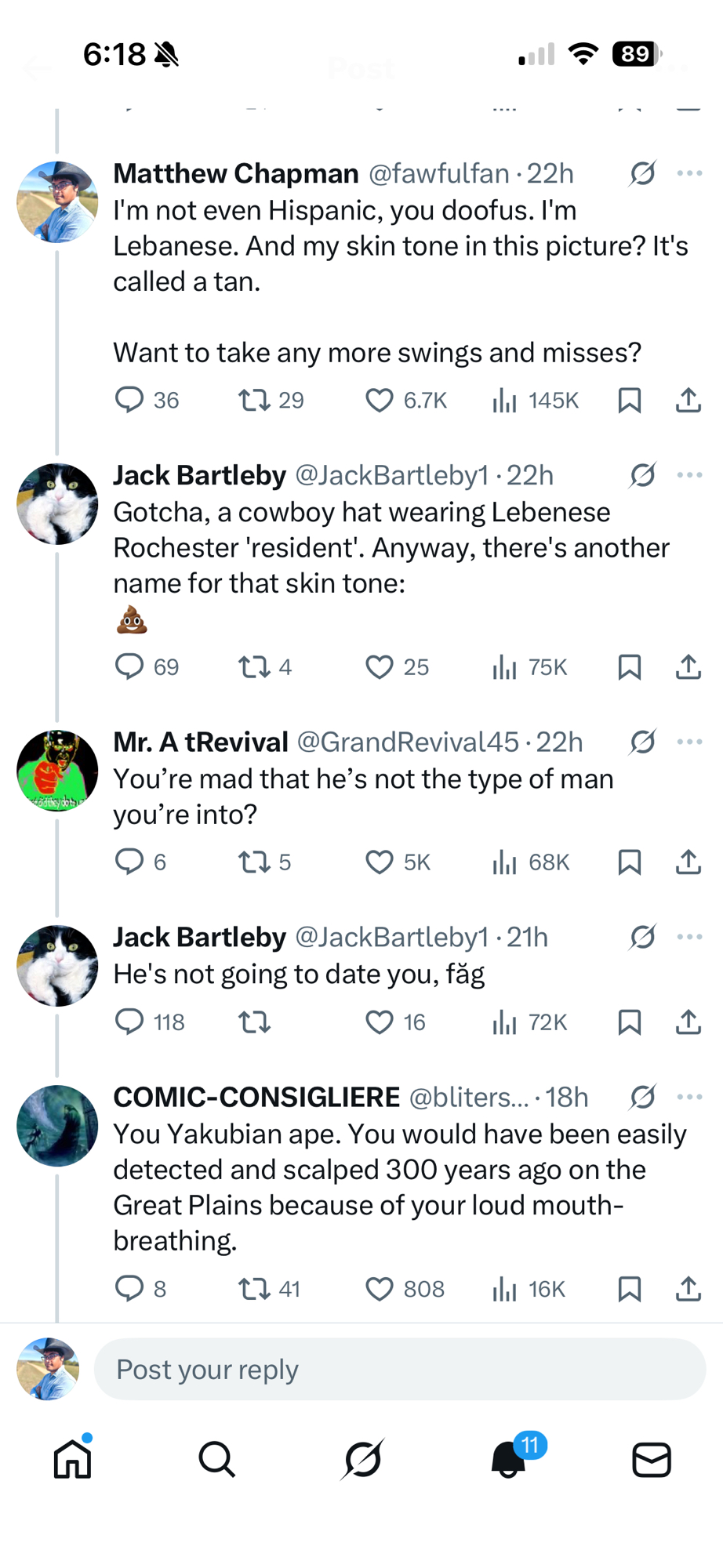View analytics for Mr. A tRevival's post

click(505, 862)
